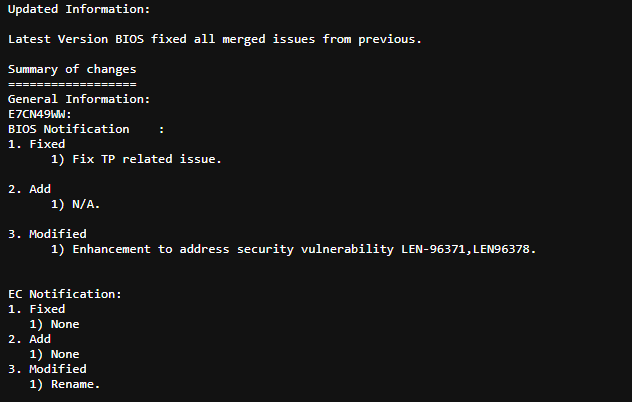Click '3. Modified' under BIOS Notification
Image resolution: width=632 pixels, height=402 pixels.
point(47,234)
